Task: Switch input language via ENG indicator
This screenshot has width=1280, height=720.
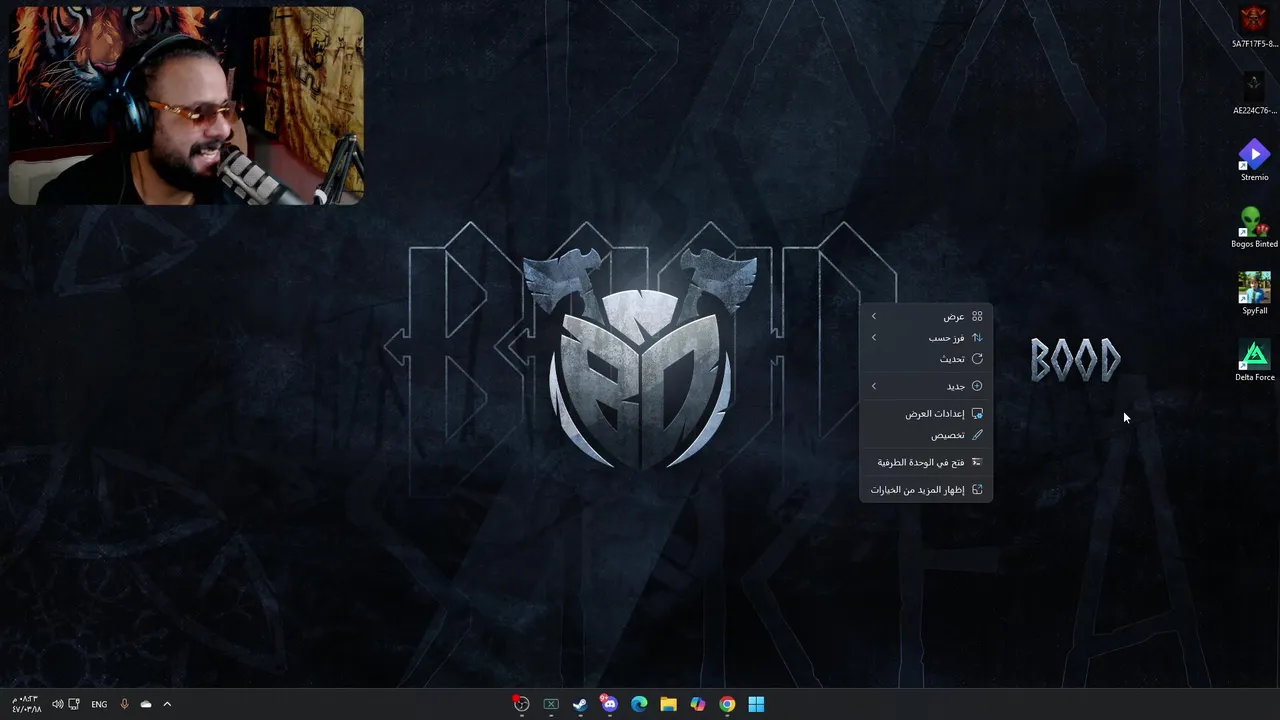Action: 99,704
